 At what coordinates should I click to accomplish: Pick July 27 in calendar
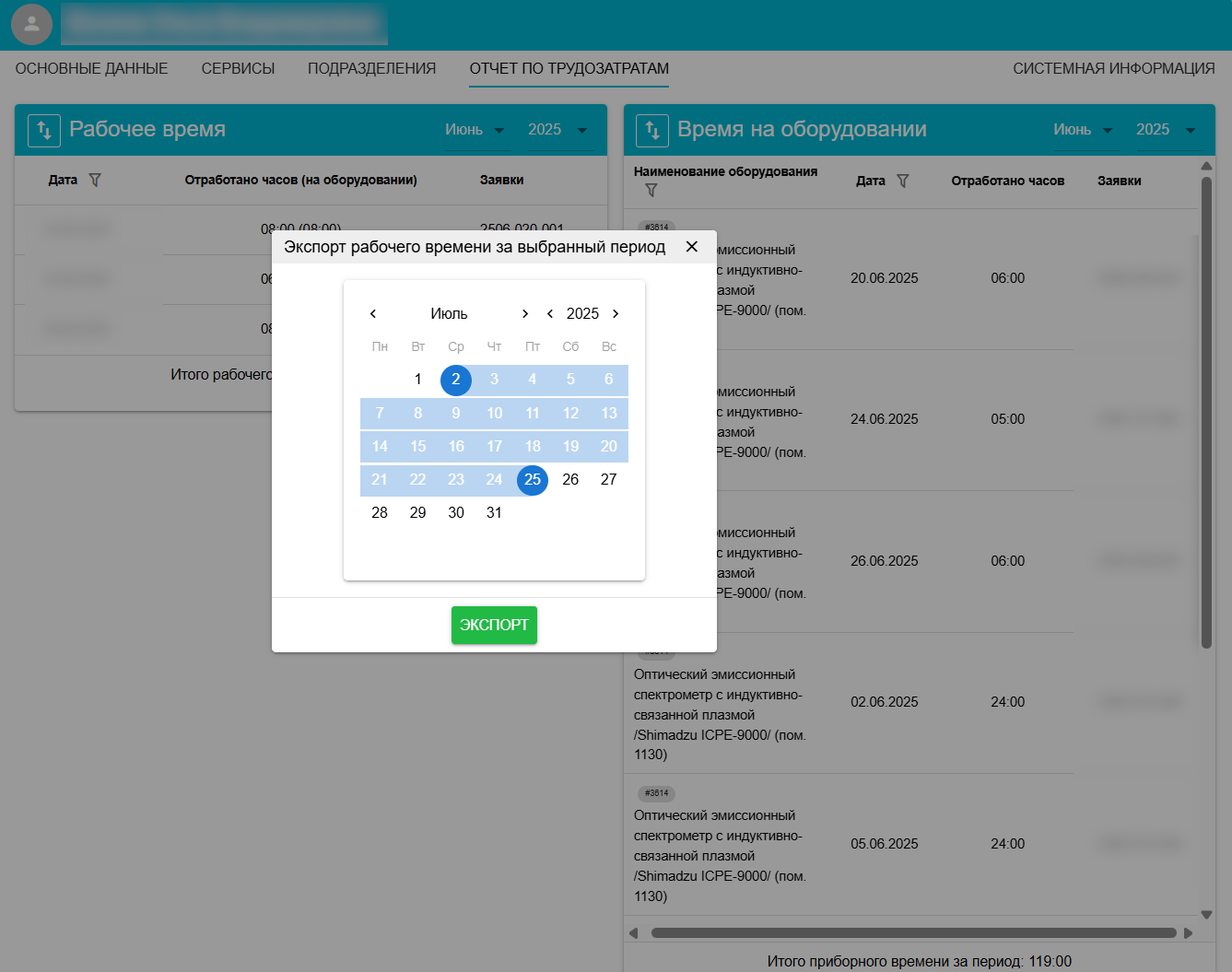[609, 480]
